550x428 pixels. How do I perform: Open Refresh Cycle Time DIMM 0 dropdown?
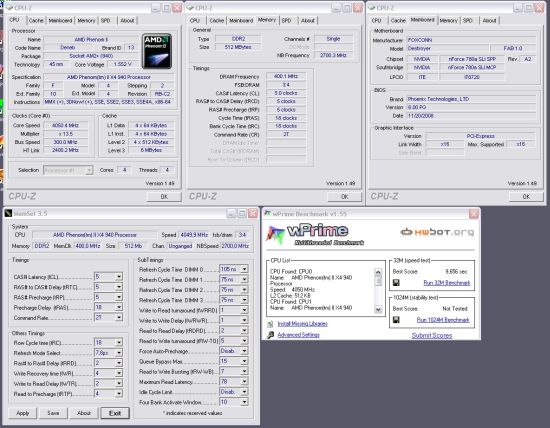tap(244, 269)
